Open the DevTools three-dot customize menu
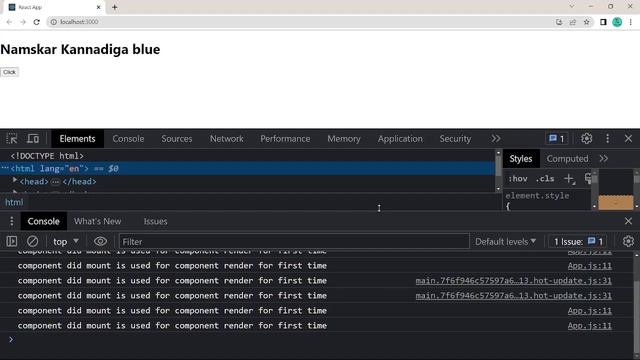 tap(607, 139)
